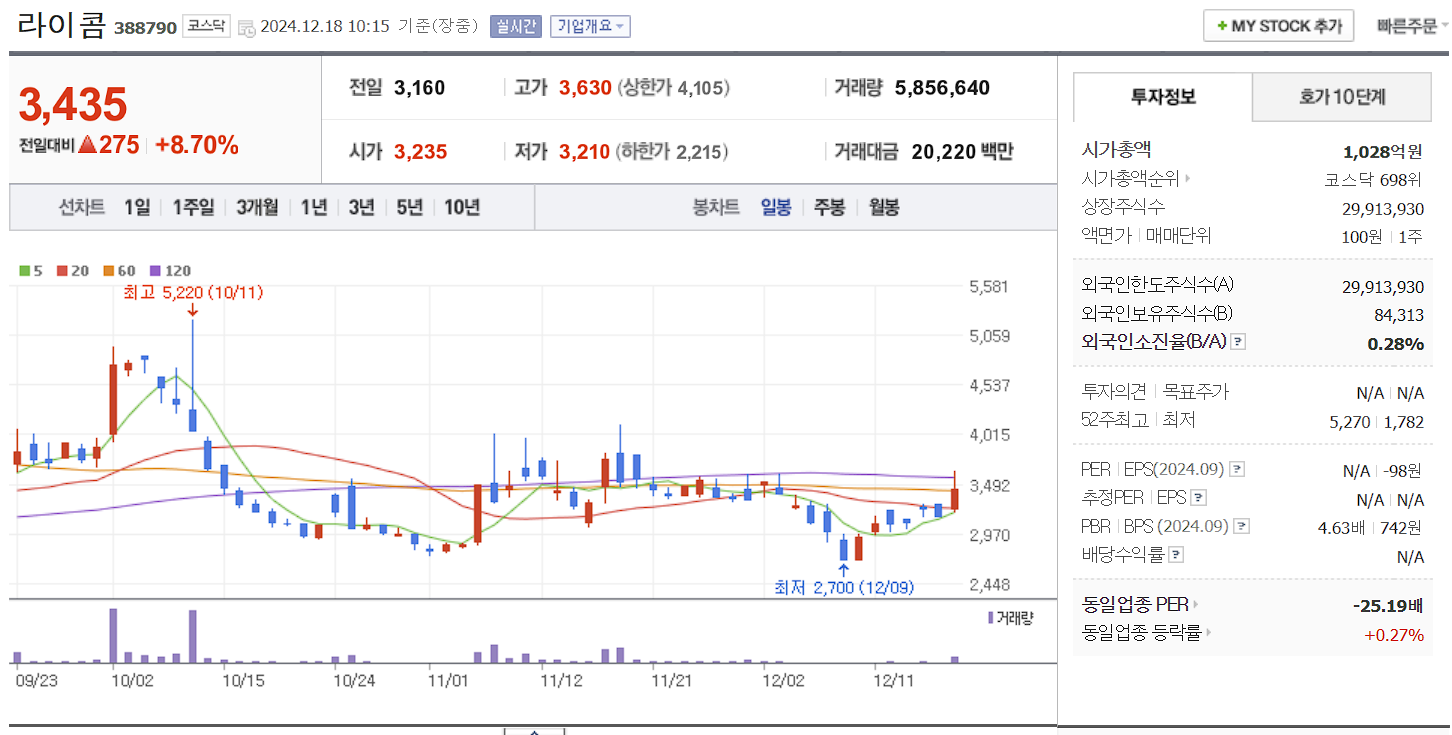Enable 실시간 quote updates
This screenshot has height=735, width=1452.
515,25
